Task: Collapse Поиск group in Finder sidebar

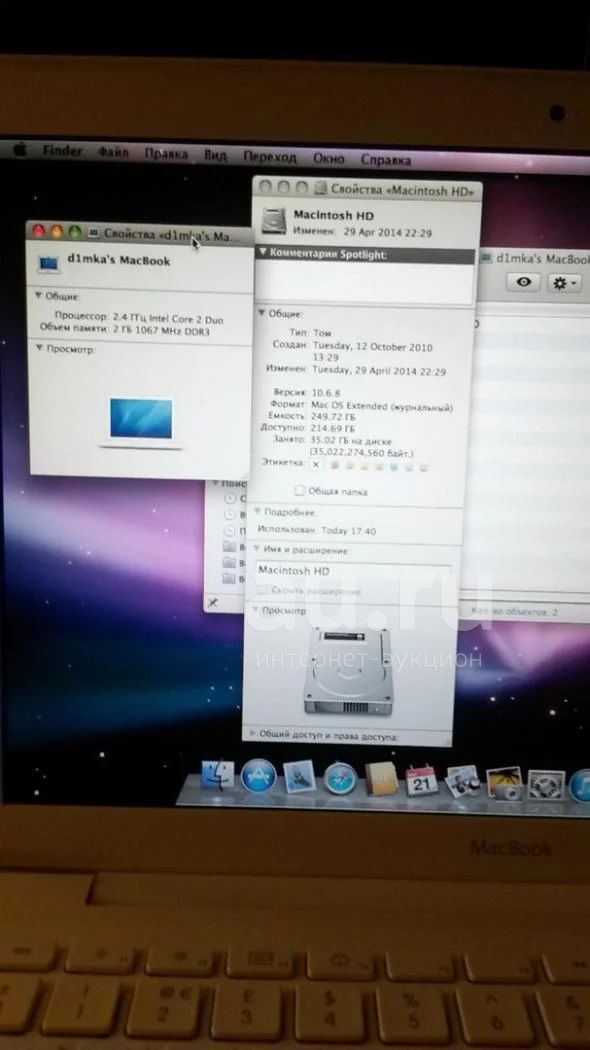Action: pos(216,483)
